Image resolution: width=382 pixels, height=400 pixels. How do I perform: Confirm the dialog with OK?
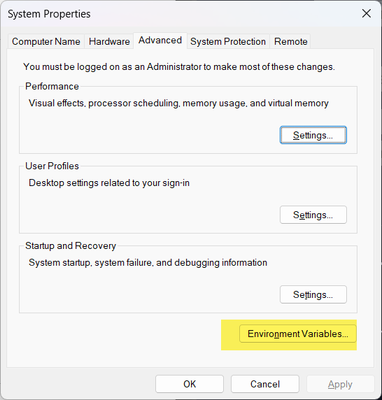click(189, 384)
